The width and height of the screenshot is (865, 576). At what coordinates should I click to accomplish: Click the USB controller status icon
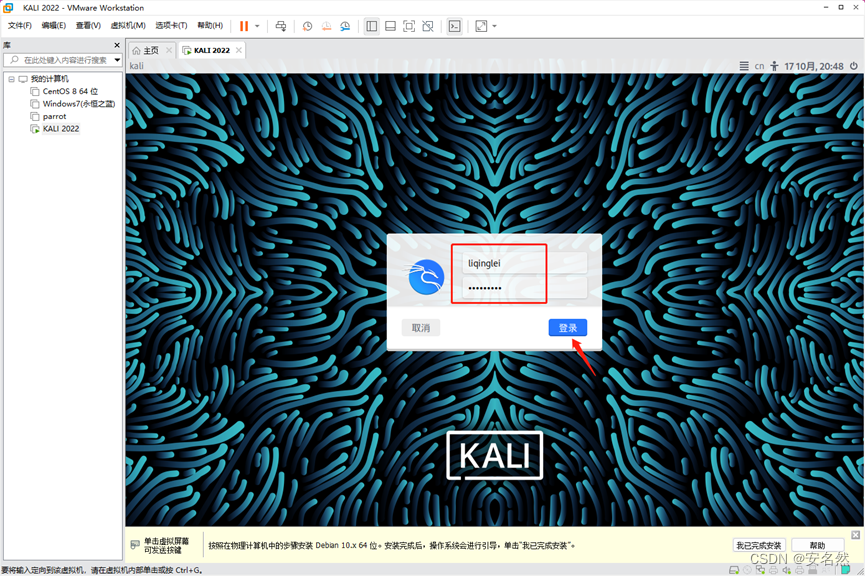(813, 570)
